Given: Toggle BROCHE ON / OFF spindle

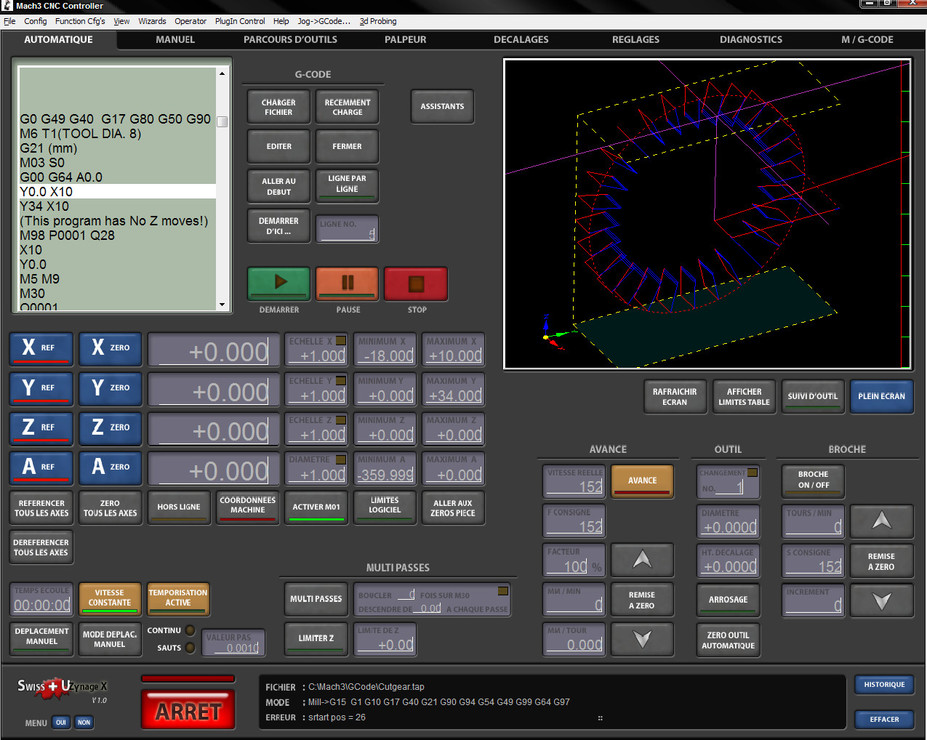Looking at the screenshot, I should pyautogui.click(x=812, y=480).
